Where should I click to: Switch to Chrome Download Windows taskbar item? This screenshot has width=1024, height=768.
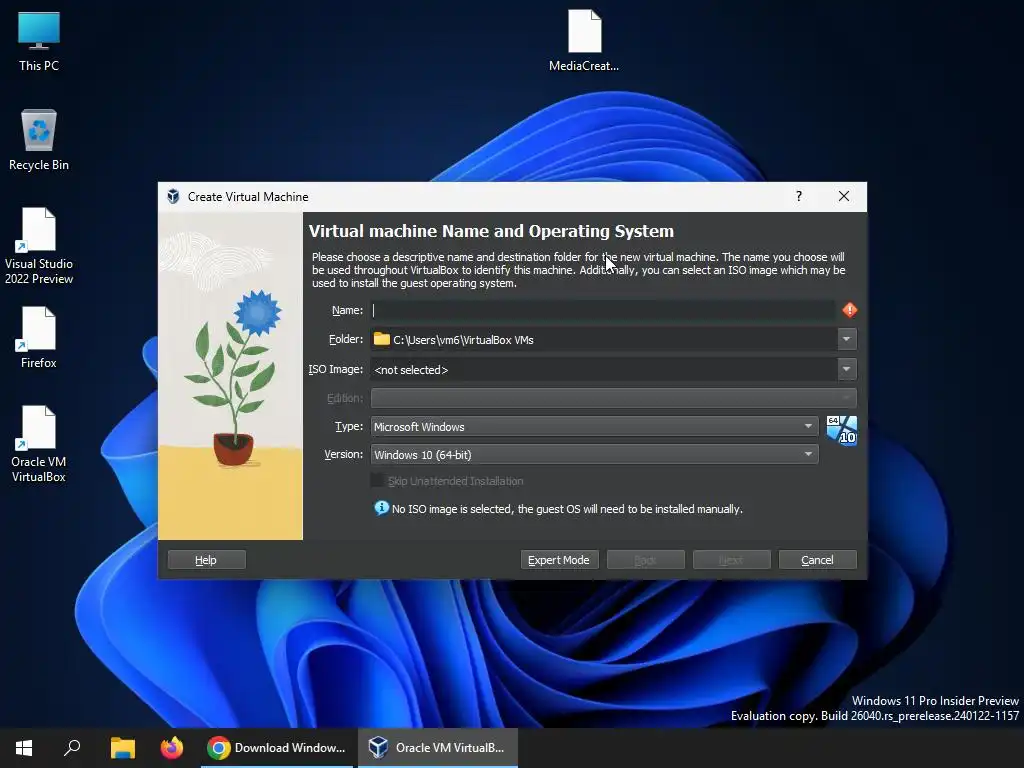tap(277, 748)
